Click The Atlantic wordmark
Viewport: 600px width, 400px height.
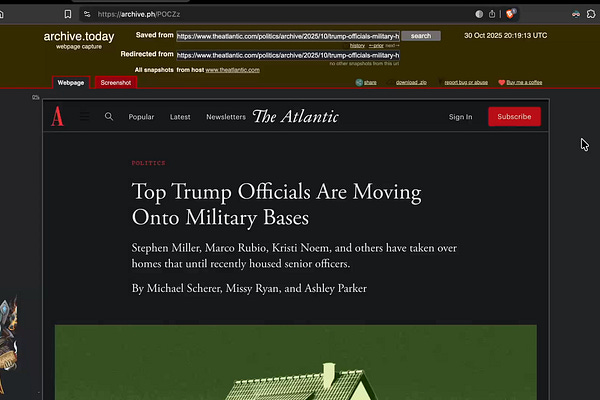click(295, 116)
